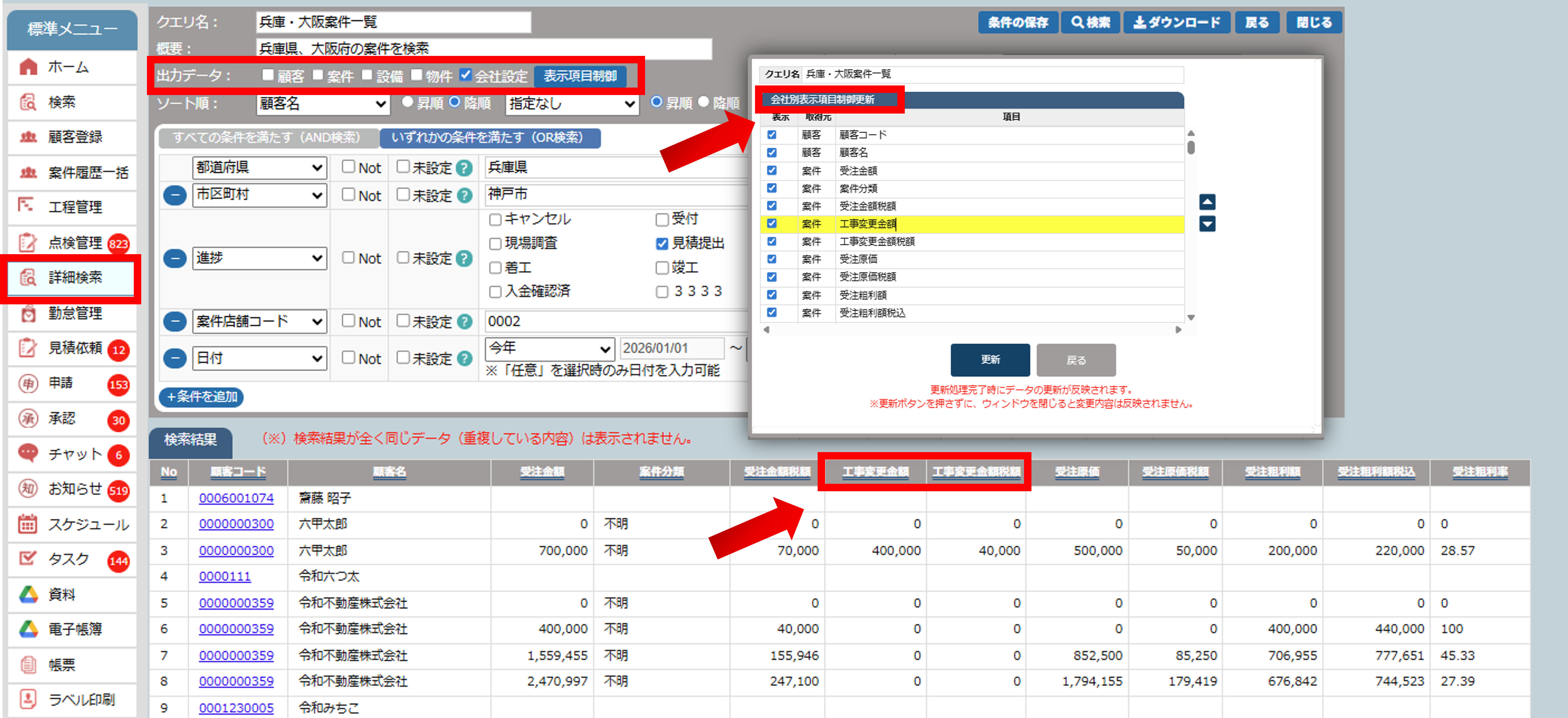1568x718 pixels.
Task: Click the dialog item list vertical scrollbar
Action: [x=1190, y=148]
